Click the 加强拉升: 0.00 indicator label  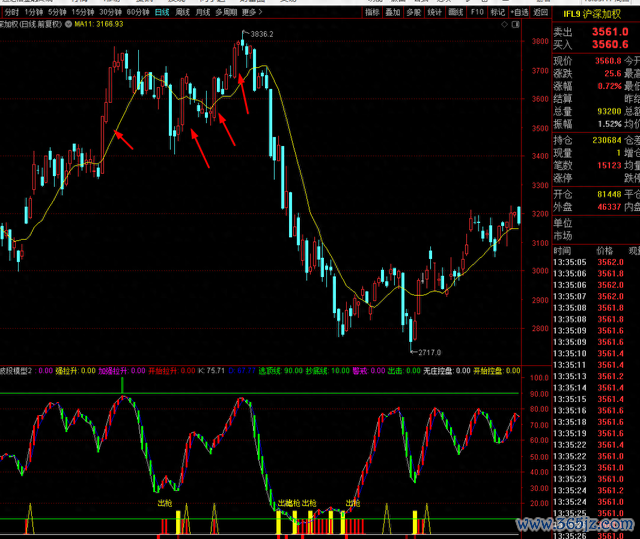click(122, 371)
